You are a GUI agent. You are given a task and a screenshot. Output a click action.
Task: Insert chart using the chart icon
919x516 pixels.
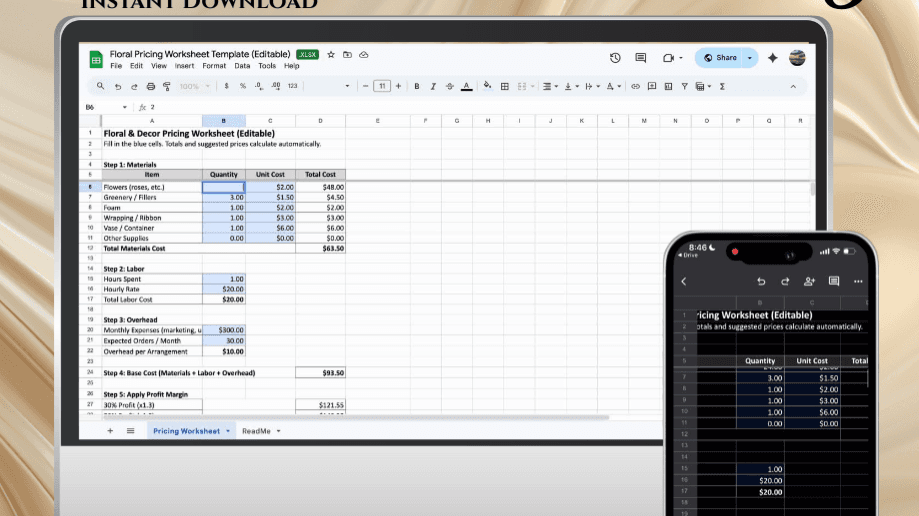pyautogui.click(x=668, y=86)
